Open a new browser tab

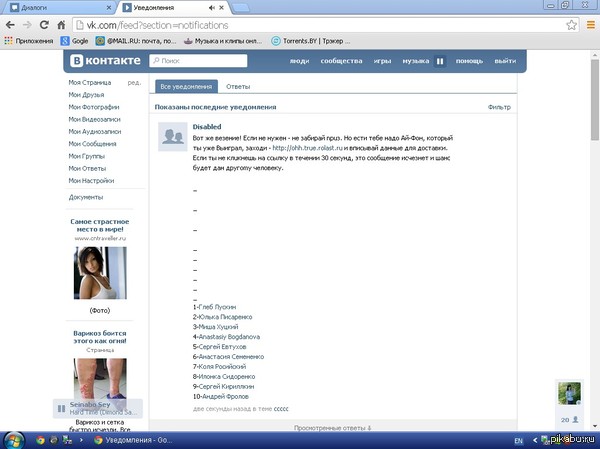click(240, 8)
